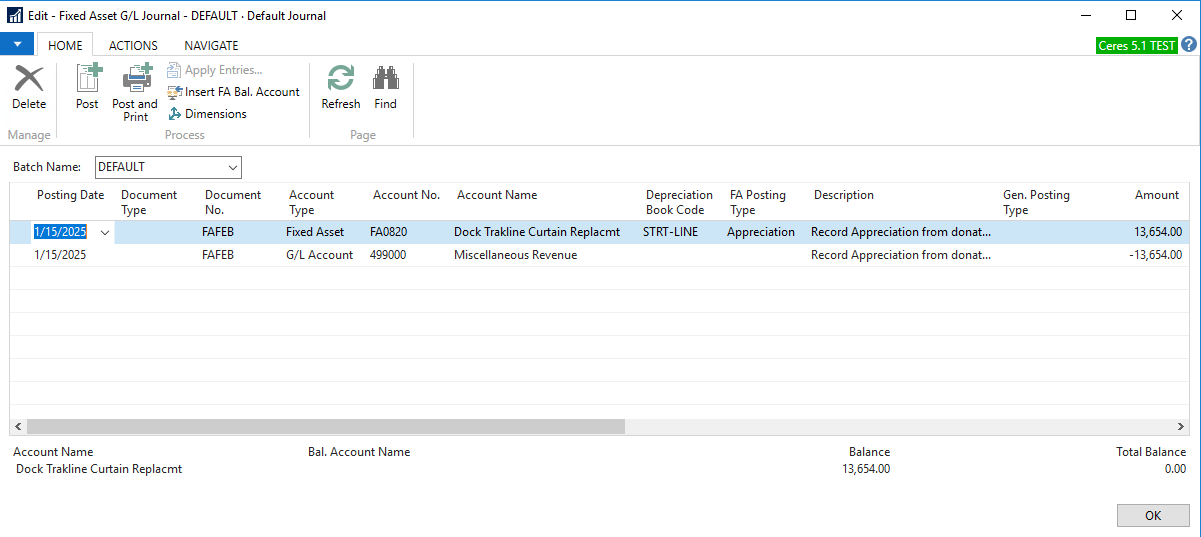Click the Delete icon in Manage group

pyautogui.click(x=29, y=87)
